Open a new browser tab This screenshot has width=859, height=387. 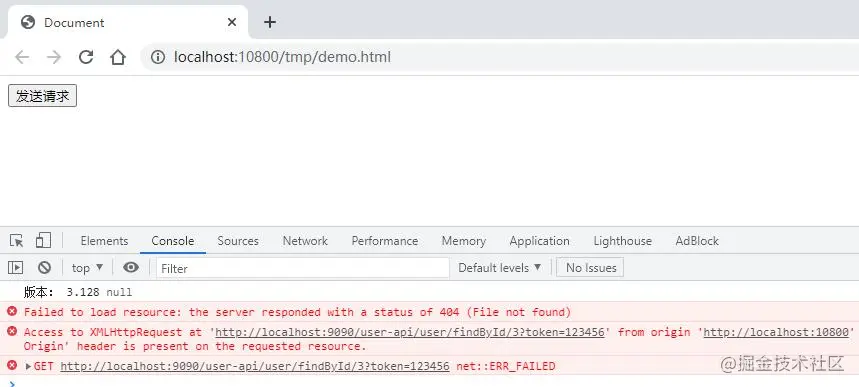pyautogui.click(x=270, y=22)
